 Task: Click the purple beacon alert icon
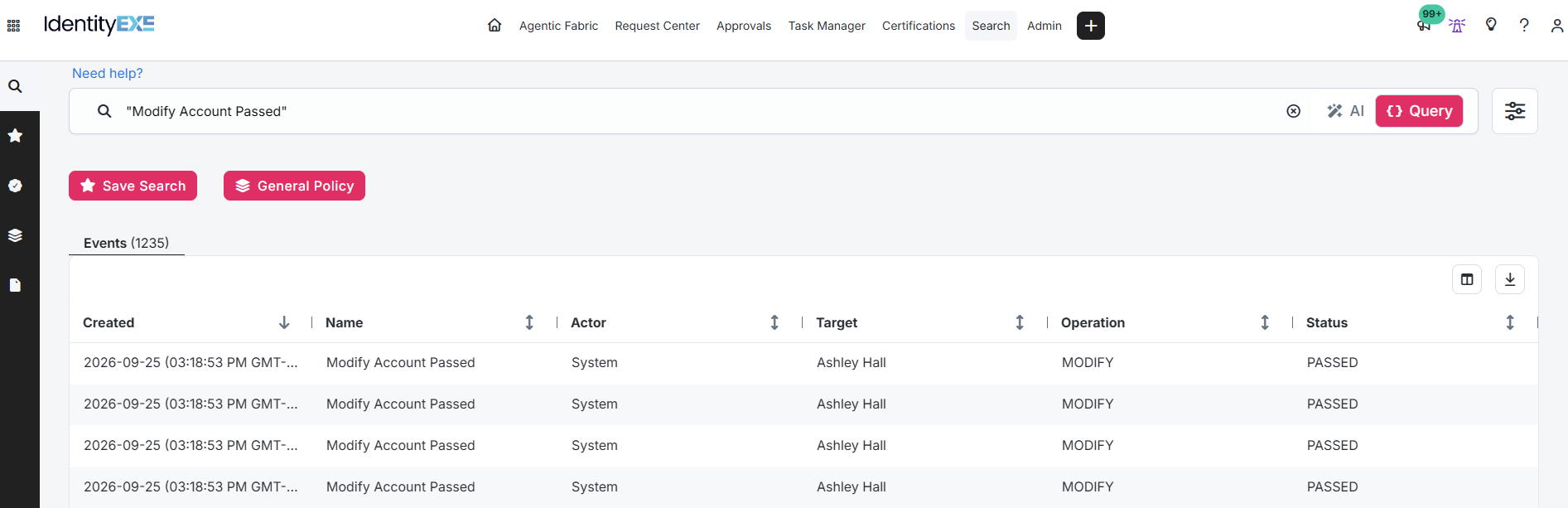click(1457, 26)
